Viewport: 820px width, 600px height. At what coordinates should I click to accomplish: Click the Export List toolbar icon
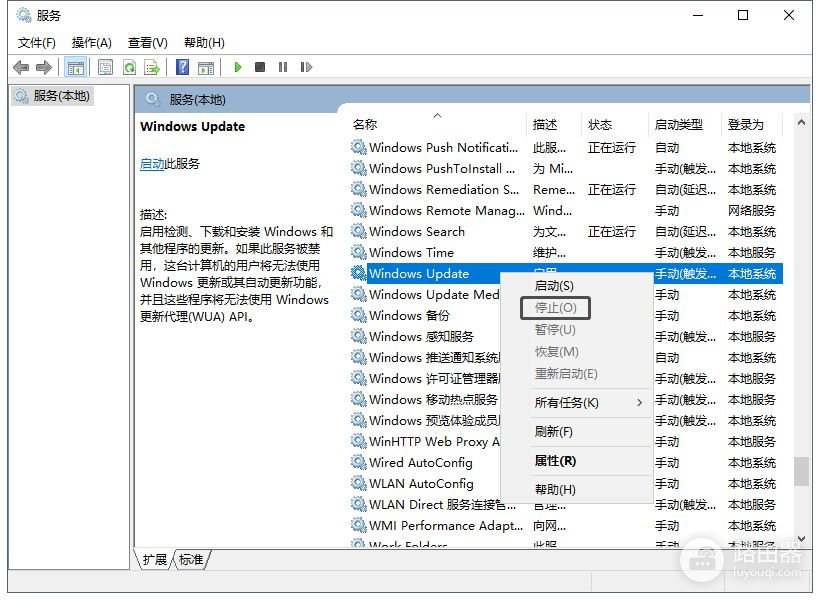(152, 67)
